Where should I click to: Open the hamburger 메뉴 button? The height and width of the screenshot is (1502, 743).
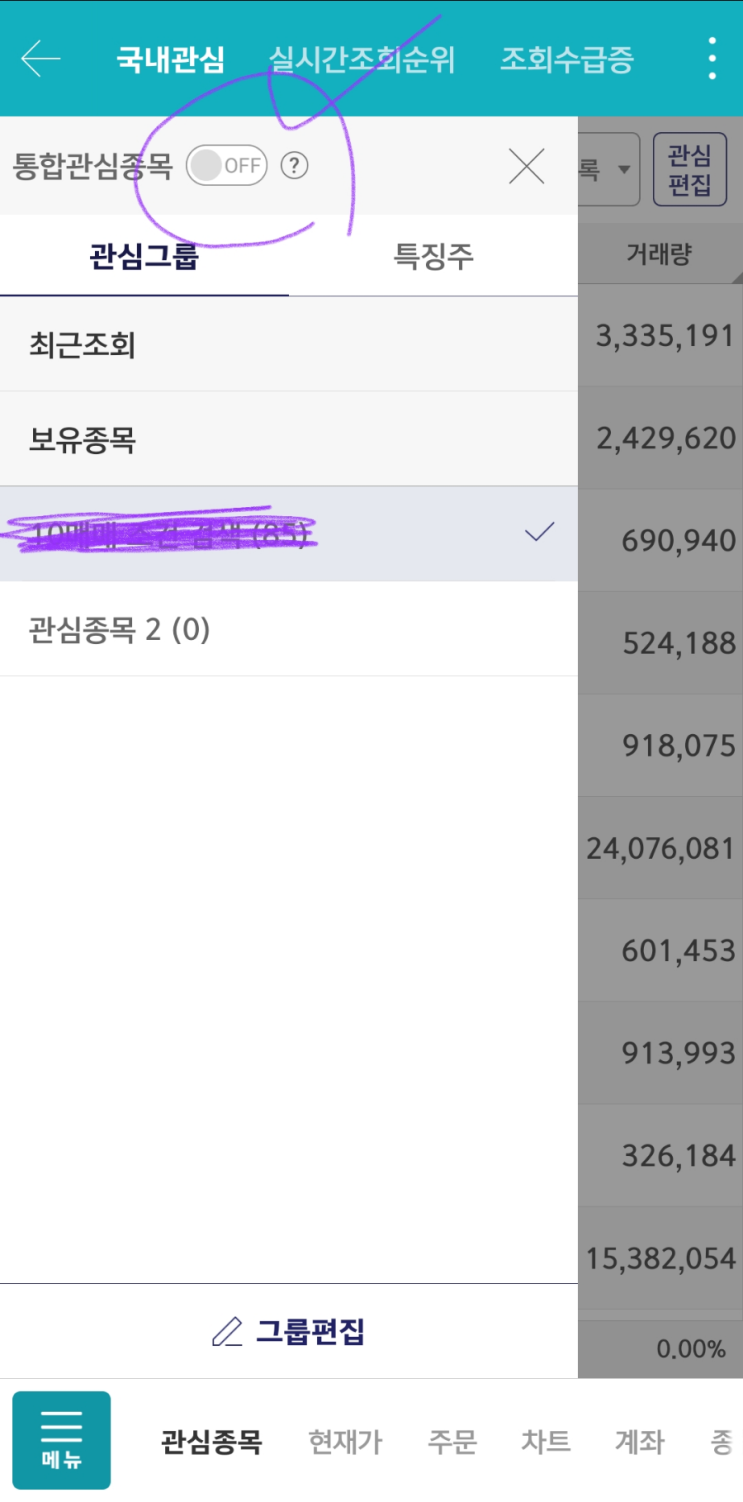pyautogui.click(x=61, y=1440)
